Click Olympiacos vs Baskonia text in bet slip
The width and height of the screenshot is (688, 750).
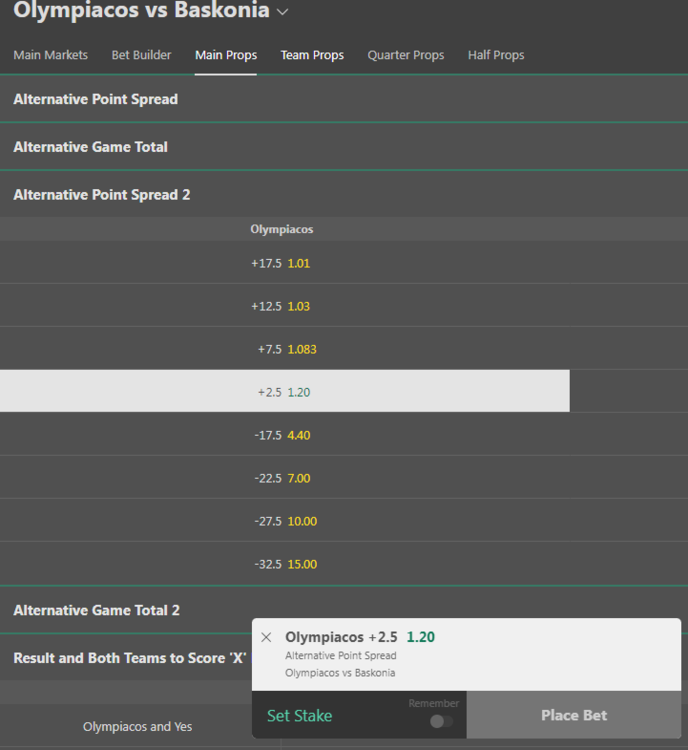[340, 673]
